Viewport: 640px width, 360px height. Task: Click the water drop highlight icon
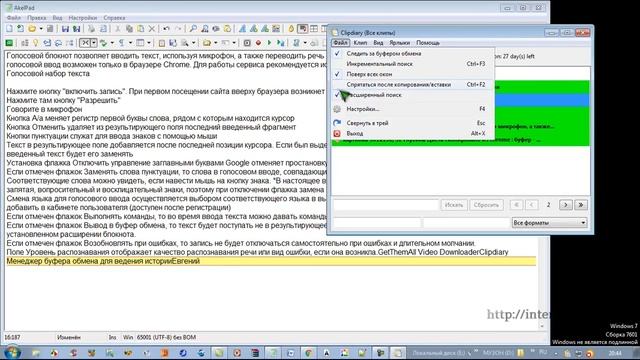[291, 29]
